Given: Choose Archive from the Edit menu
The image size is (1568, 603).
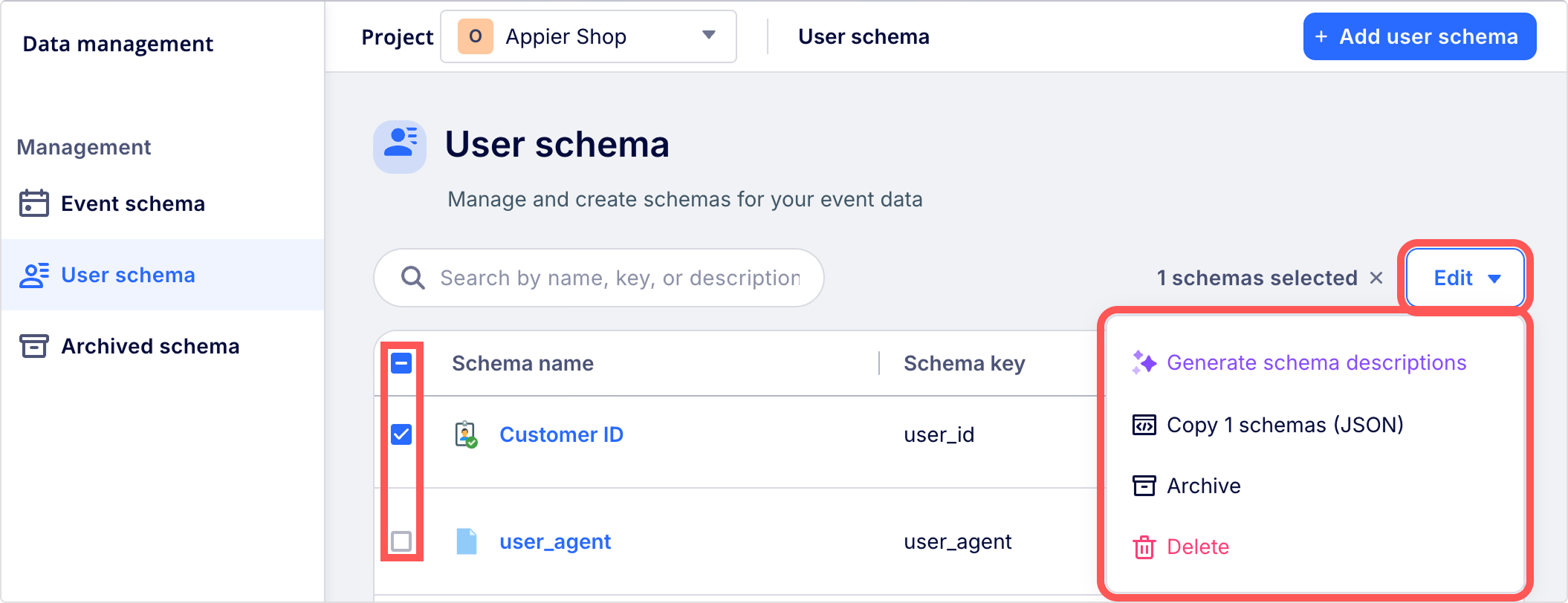Looking at the screenshot, I should tap(1203, 486).
